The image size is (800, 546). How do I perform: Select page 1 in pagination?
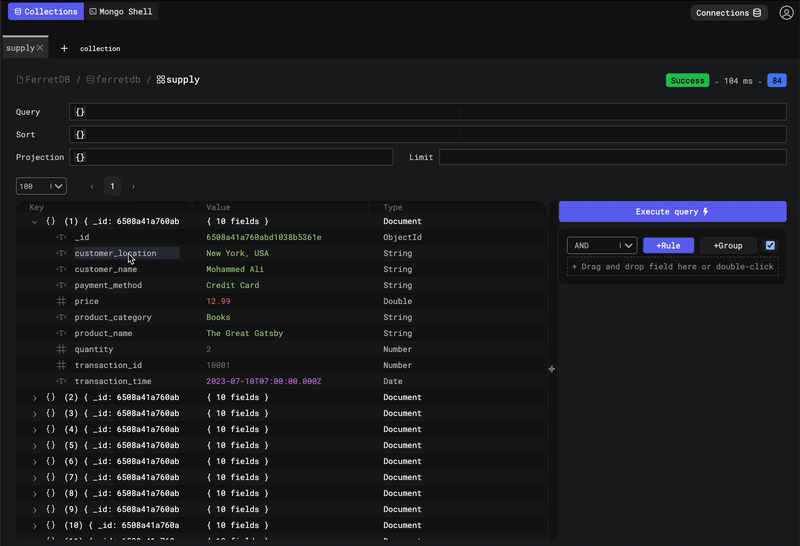click(x=112, y=186)
